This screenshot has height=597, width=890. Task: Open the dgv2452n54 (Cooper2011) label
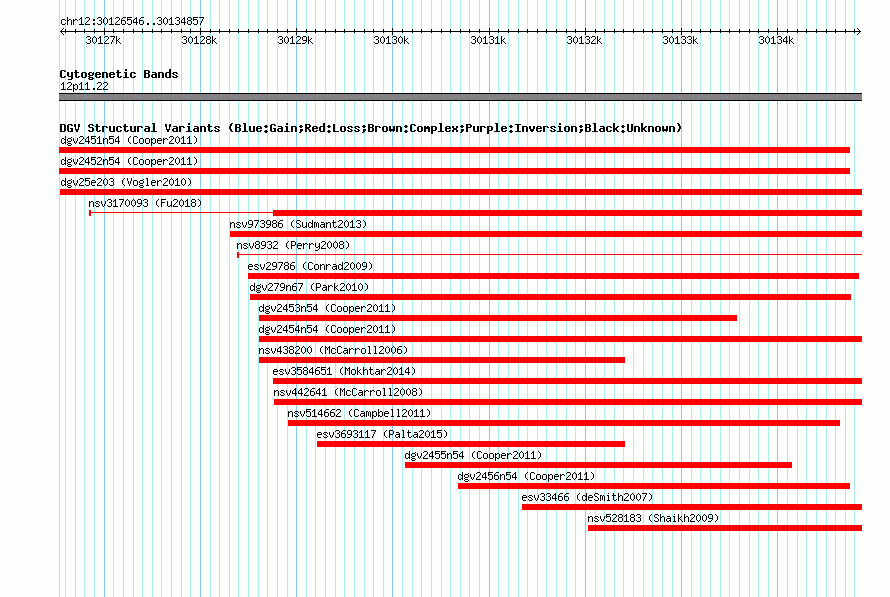pyautogui.click(x=129, y=161)
